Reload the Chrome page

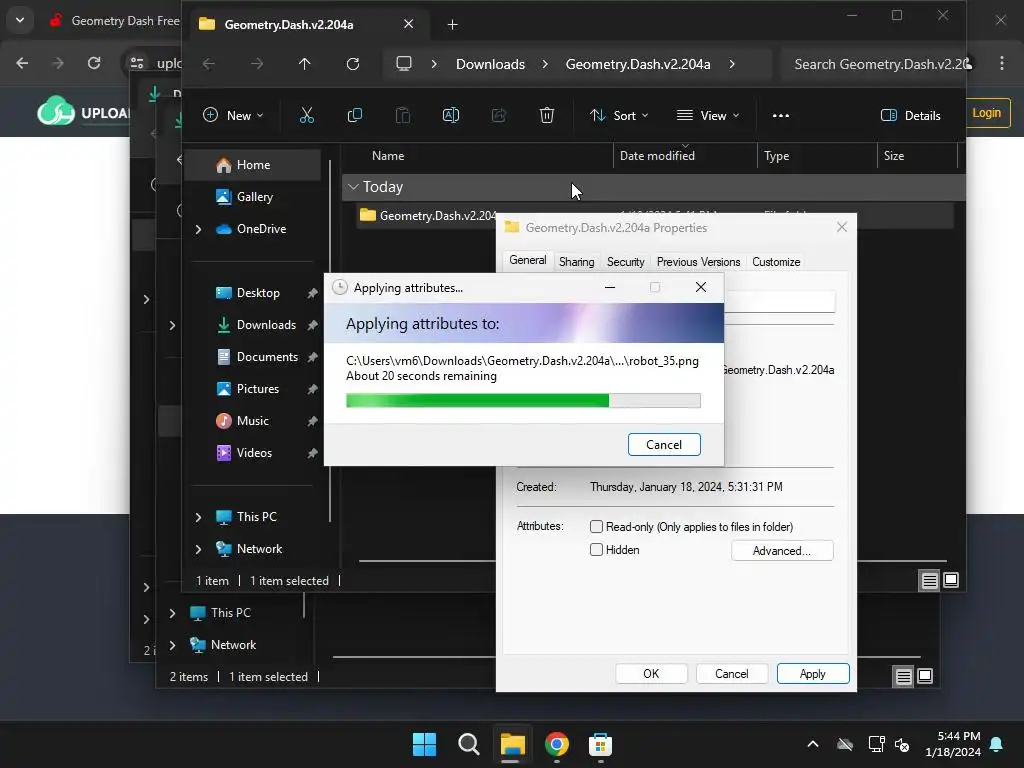(94, 63)
